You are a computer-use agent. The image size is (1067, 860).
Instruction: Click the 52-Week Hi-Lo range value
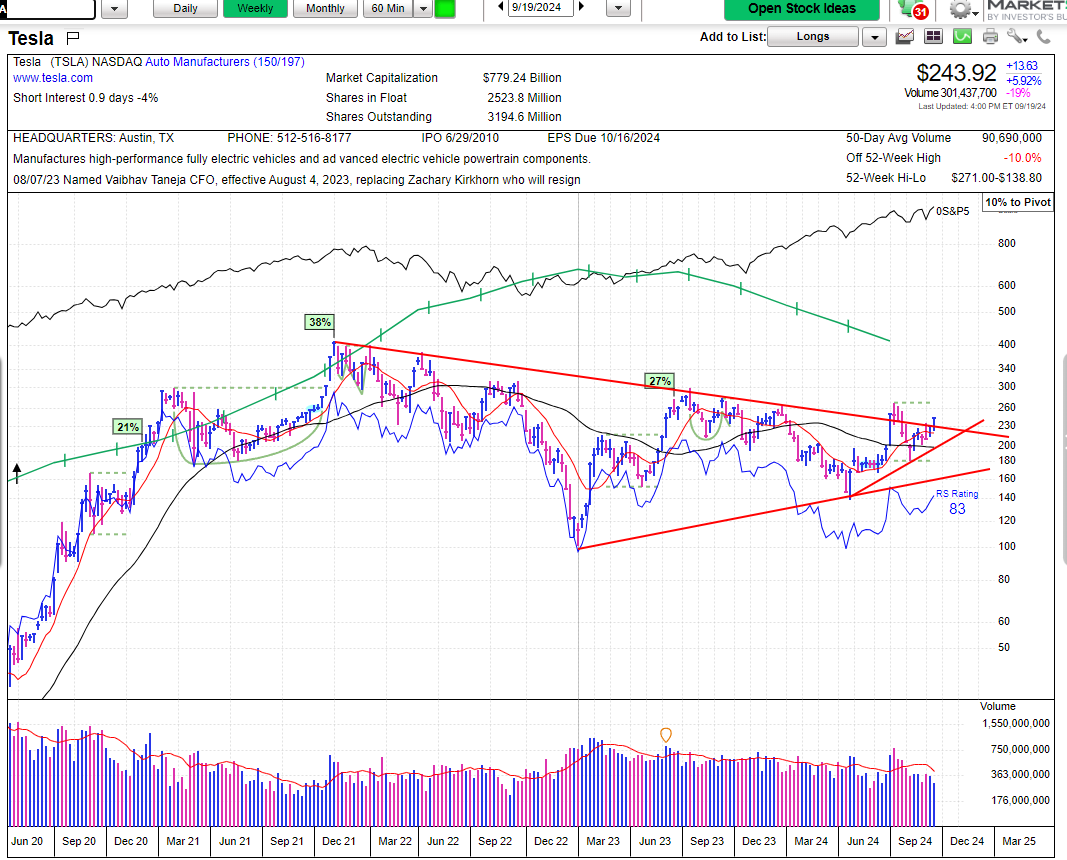996,178
